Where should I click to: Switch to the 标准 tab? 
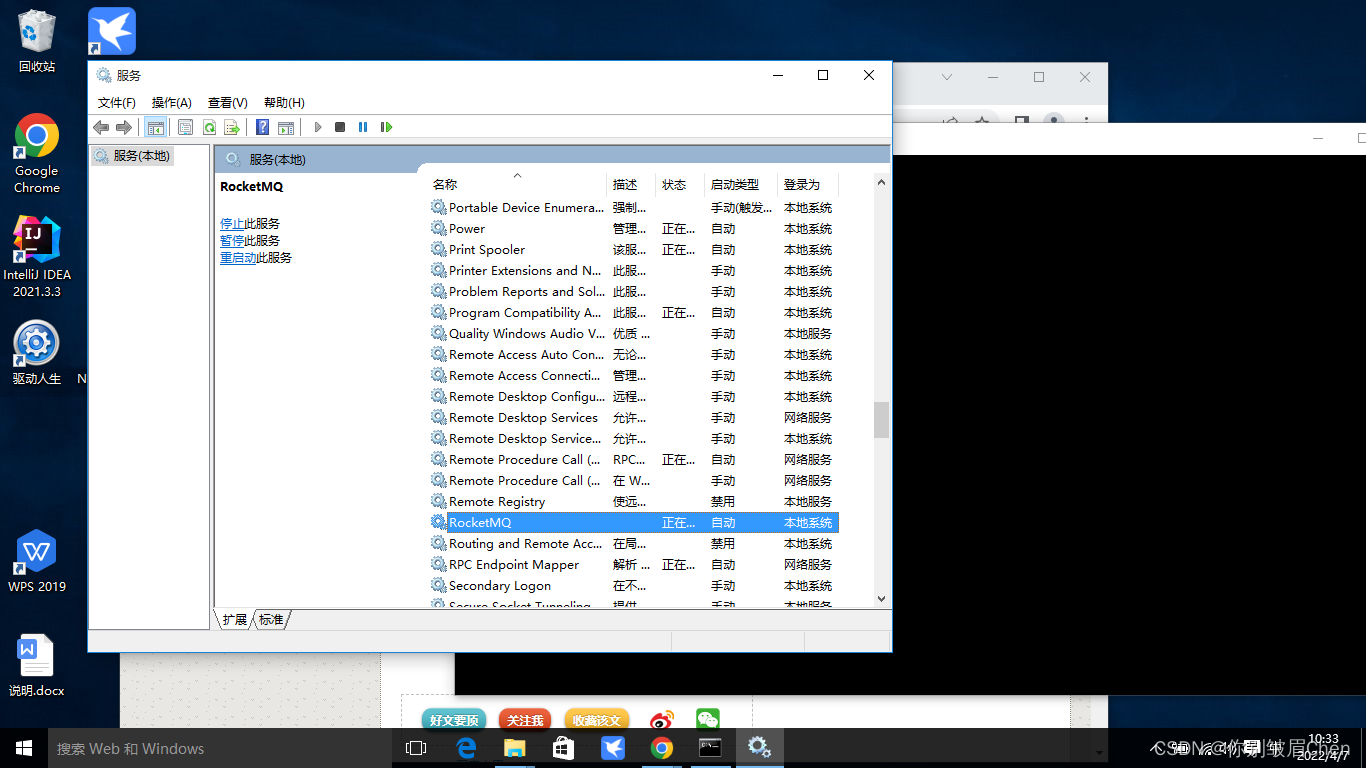(271, 620)
